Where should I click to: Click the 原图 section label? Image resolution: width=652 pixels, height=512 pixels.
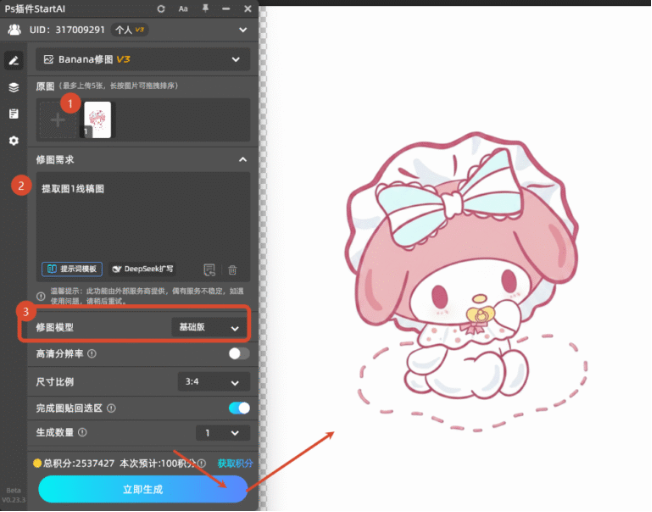point(45,86)
